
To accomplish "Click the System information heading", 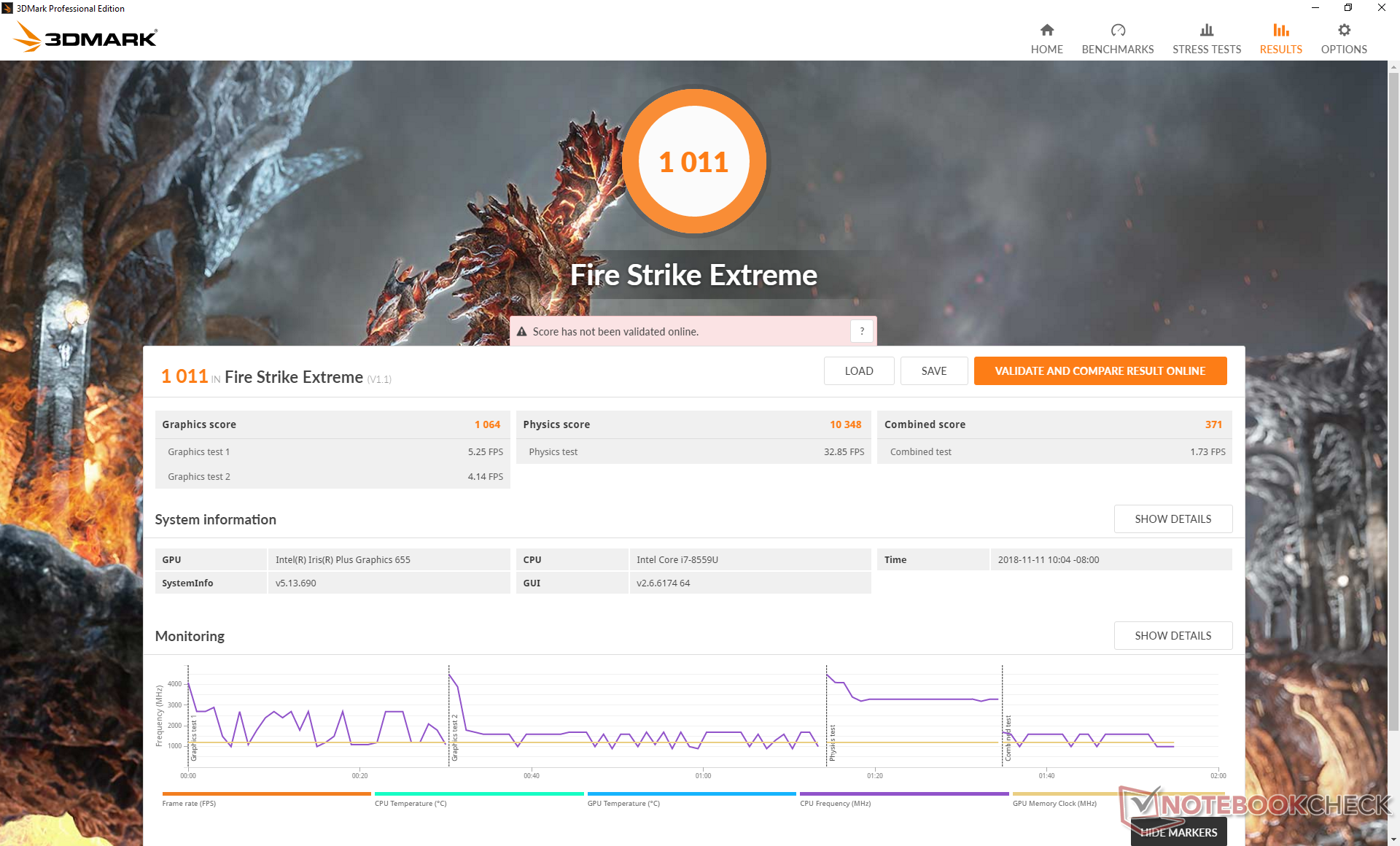I will click(215, 519).
